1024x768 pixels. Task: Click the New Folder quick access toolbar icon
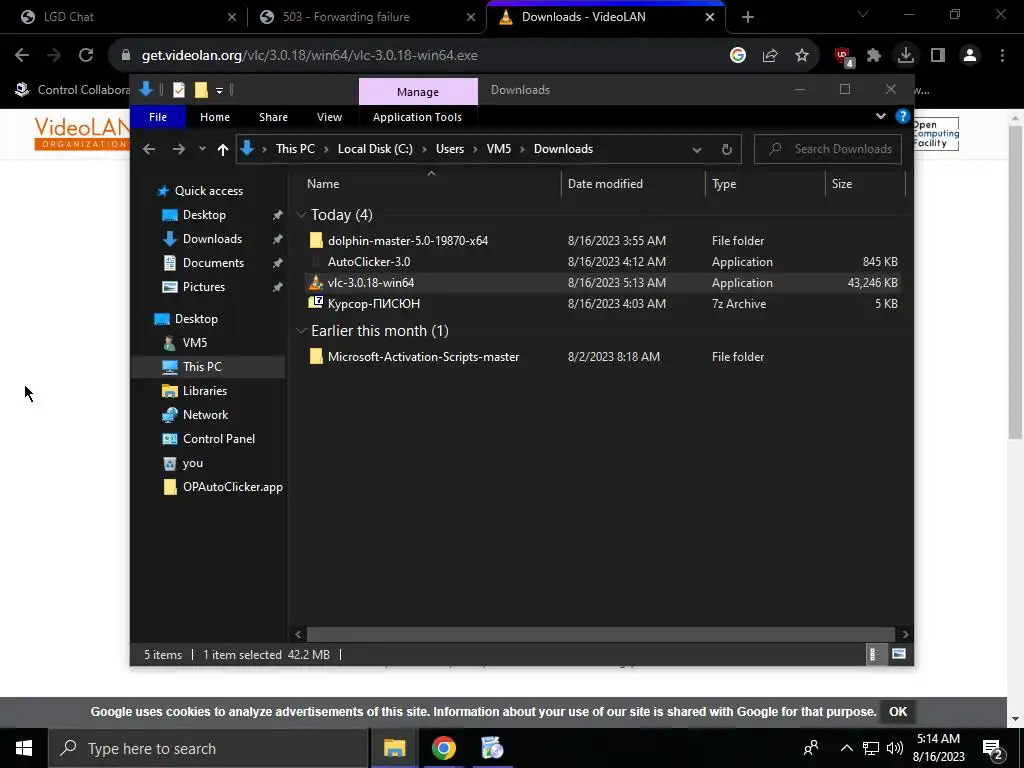click(201, 90)
